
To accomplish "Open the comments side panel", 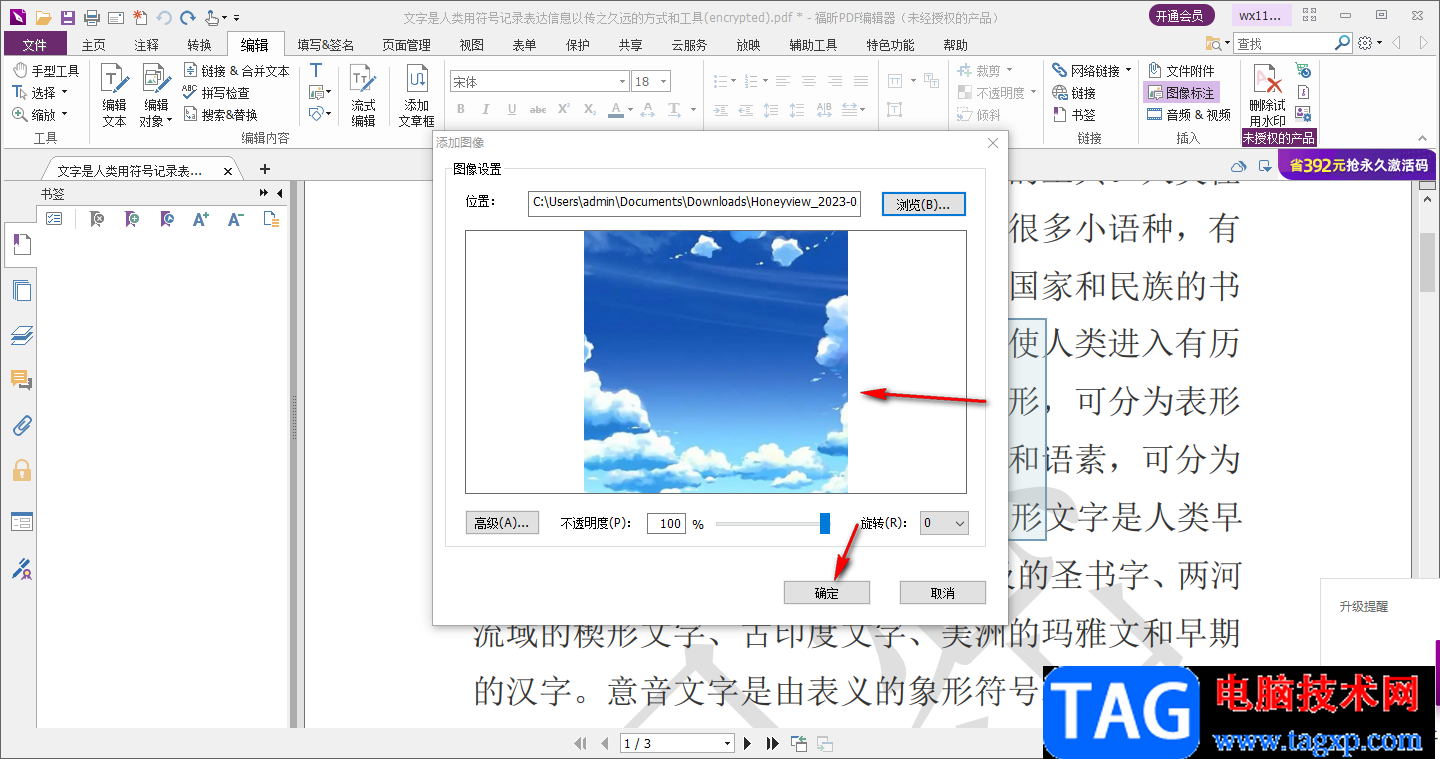I will point(21,380).
